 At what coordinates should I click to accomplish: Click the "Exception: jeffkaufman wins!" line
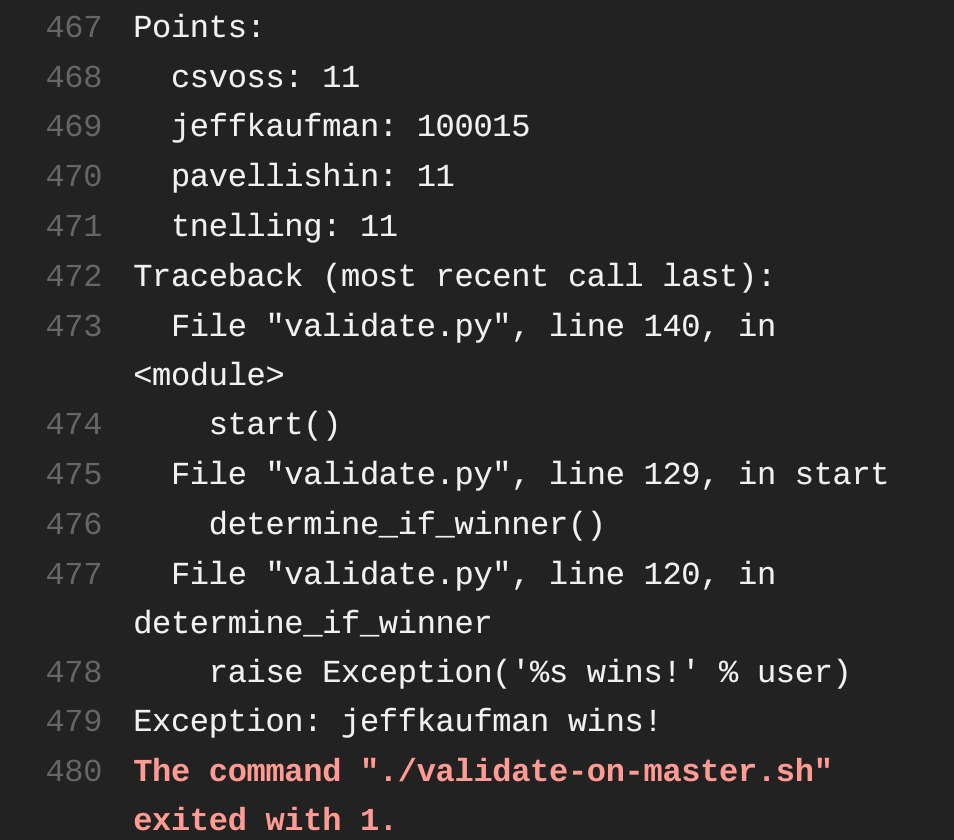tap(397, 722)
